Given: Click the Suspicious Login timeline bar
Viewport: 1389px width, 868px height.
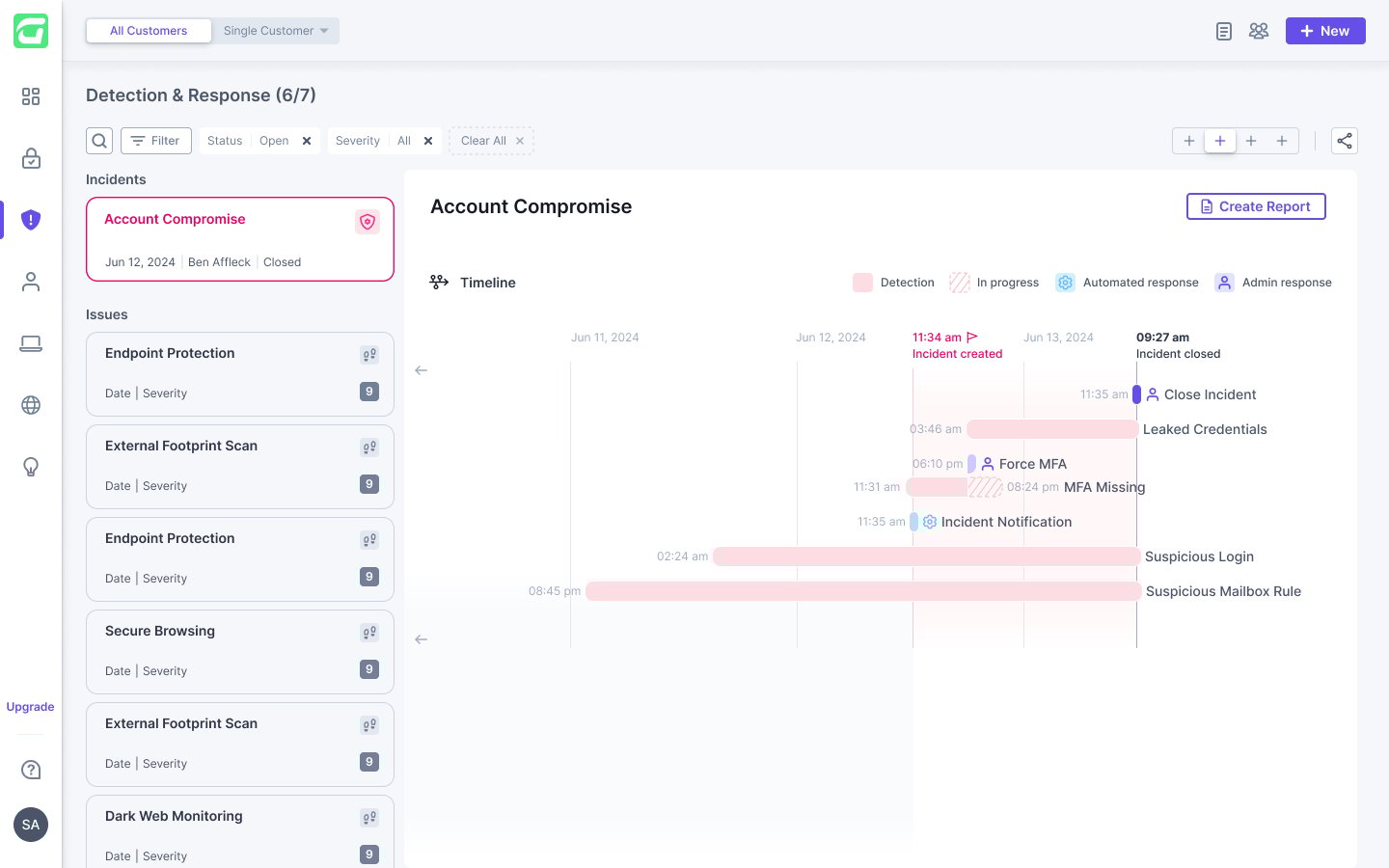Looking at the screenshot, I should 926,556.
